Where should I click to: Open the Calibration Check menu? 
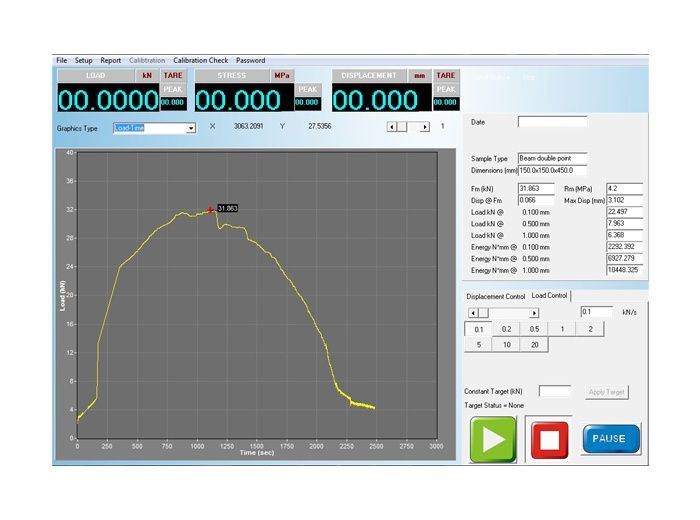click(200, 60)
